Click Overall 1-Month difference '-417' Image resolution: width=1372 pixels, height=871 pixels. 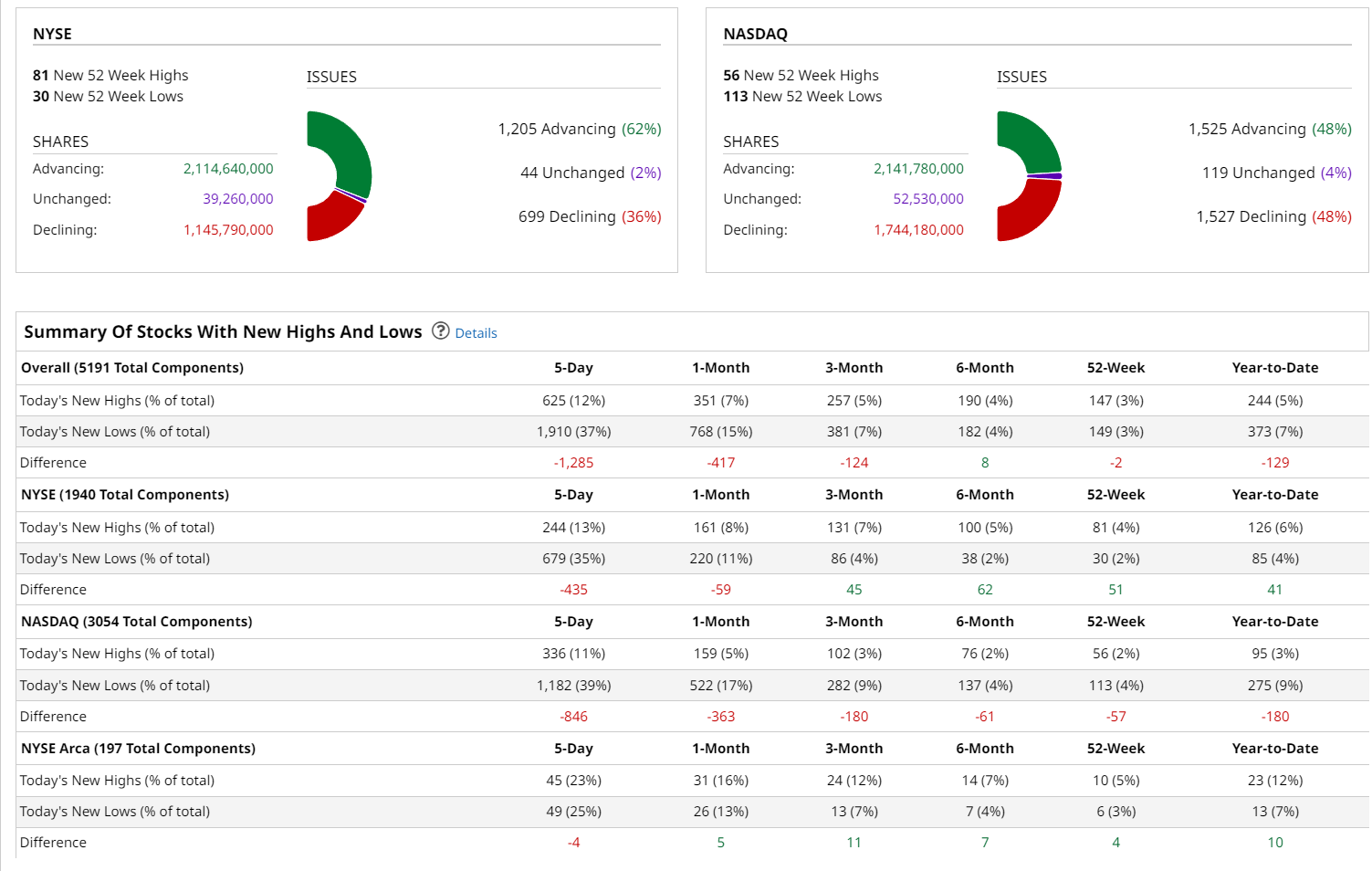click(721, 463)
